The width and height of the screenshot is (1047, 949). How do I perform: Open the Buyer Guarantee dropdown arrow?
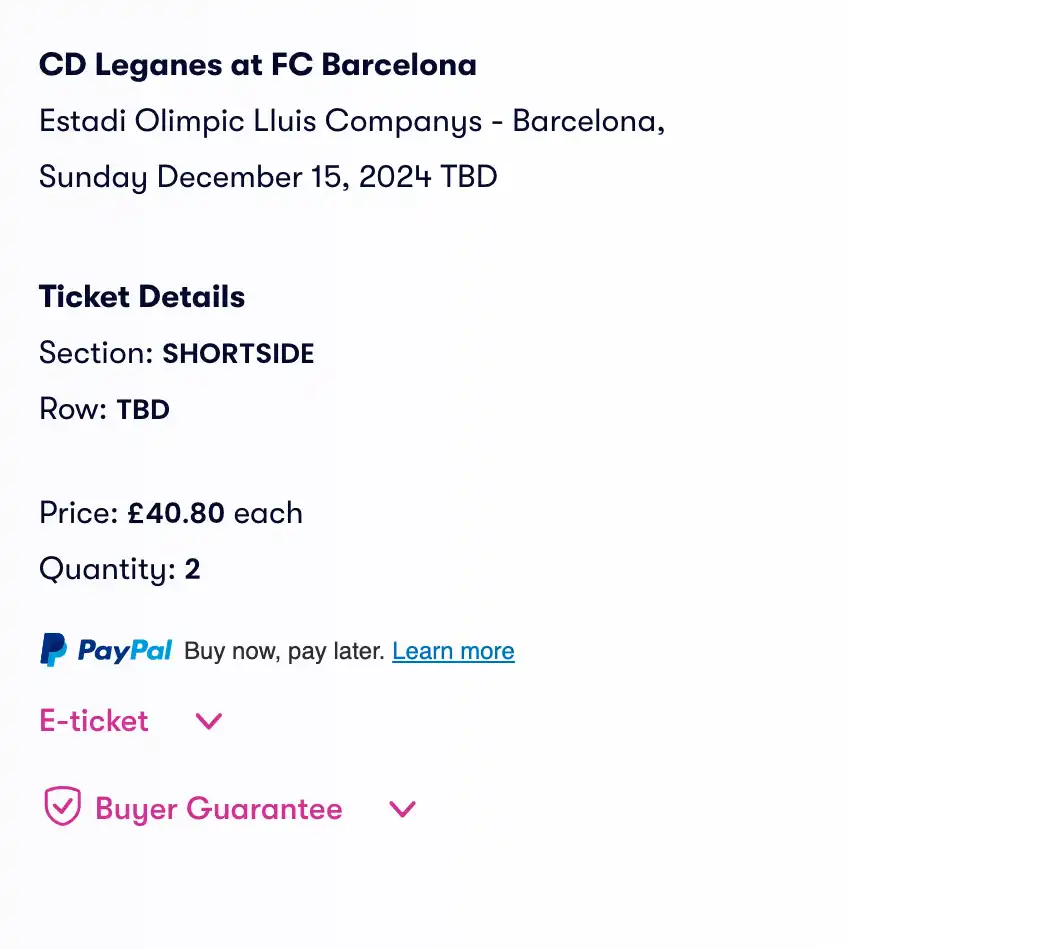click(x=402, y=808)
